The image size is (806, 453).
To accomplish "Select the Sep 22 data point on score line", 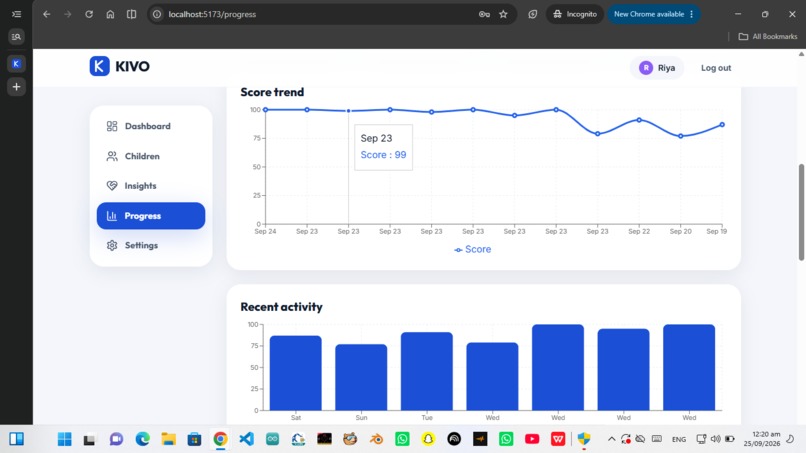I will click(639, 120).
